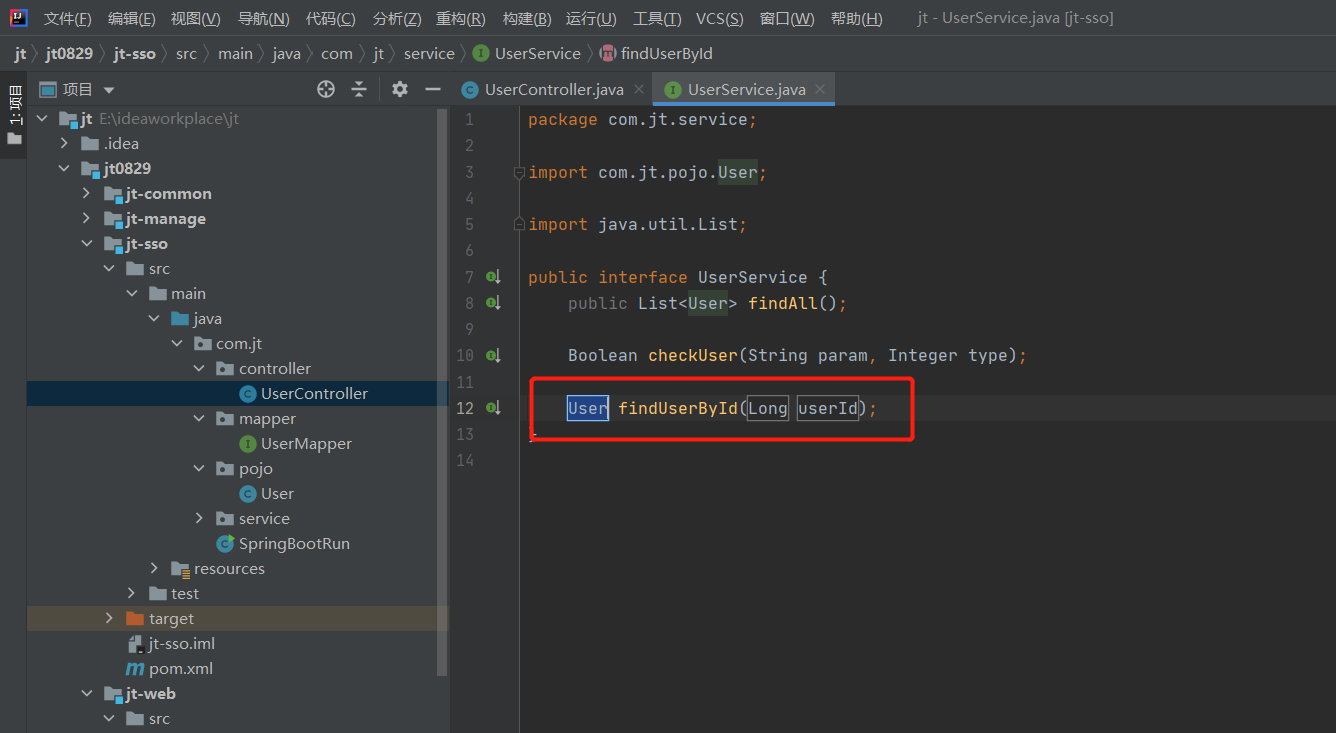Open the 窗口(W) menu
Image resolution: width=1336 pixels, height=733 pixels.
tap(787, 18)
